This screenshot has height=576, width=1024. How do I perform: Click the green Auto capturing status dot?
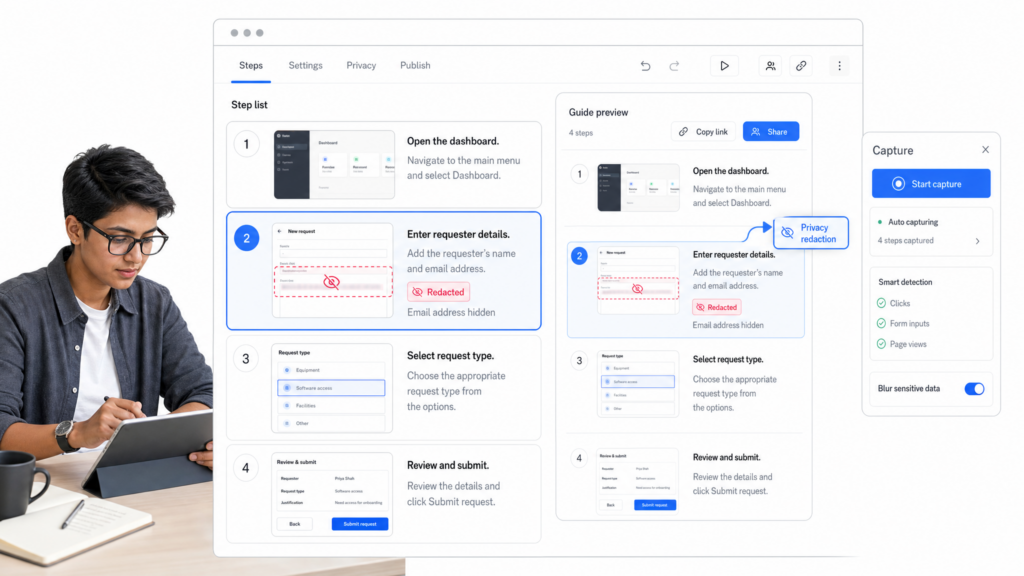880,222
